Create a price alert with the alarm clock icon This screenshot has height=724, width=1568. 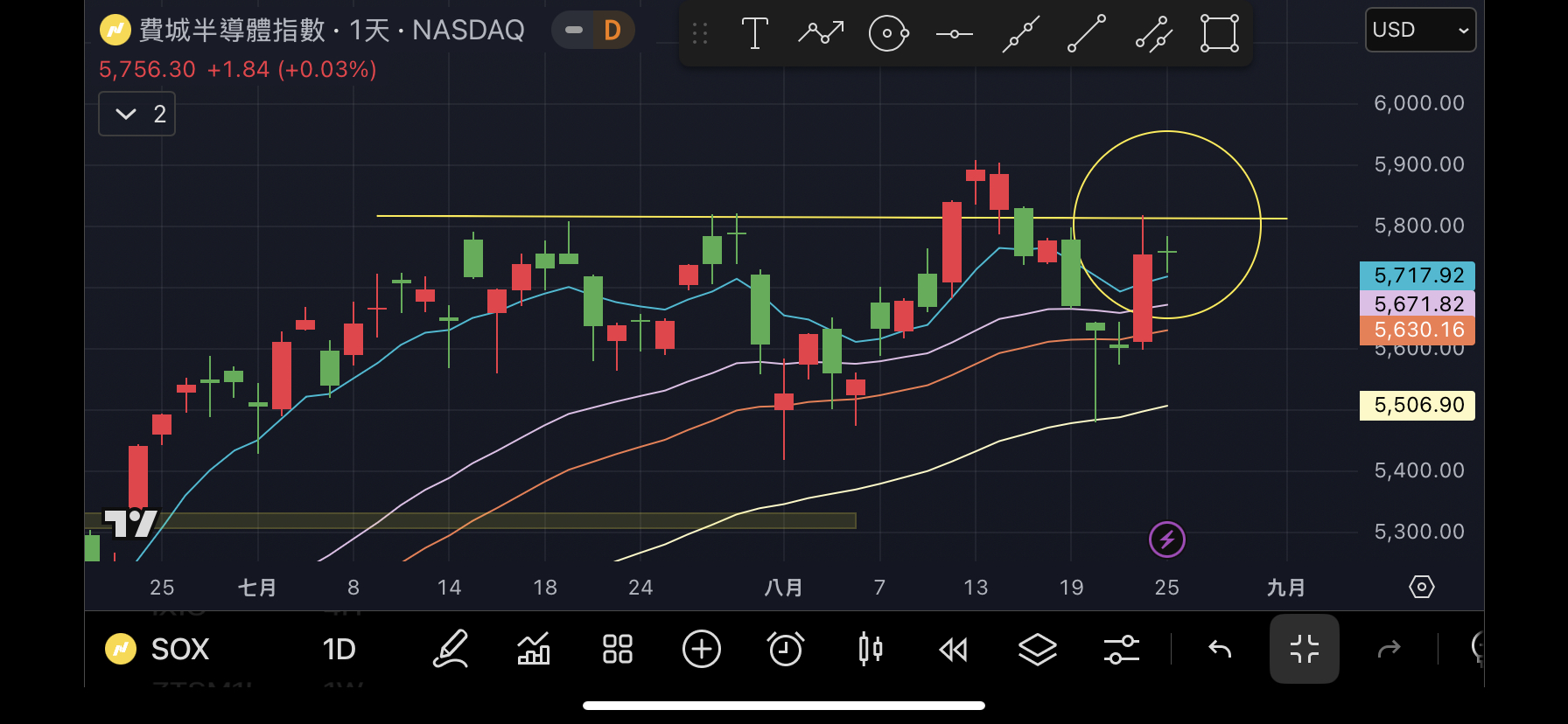click(x=785, y=649)
